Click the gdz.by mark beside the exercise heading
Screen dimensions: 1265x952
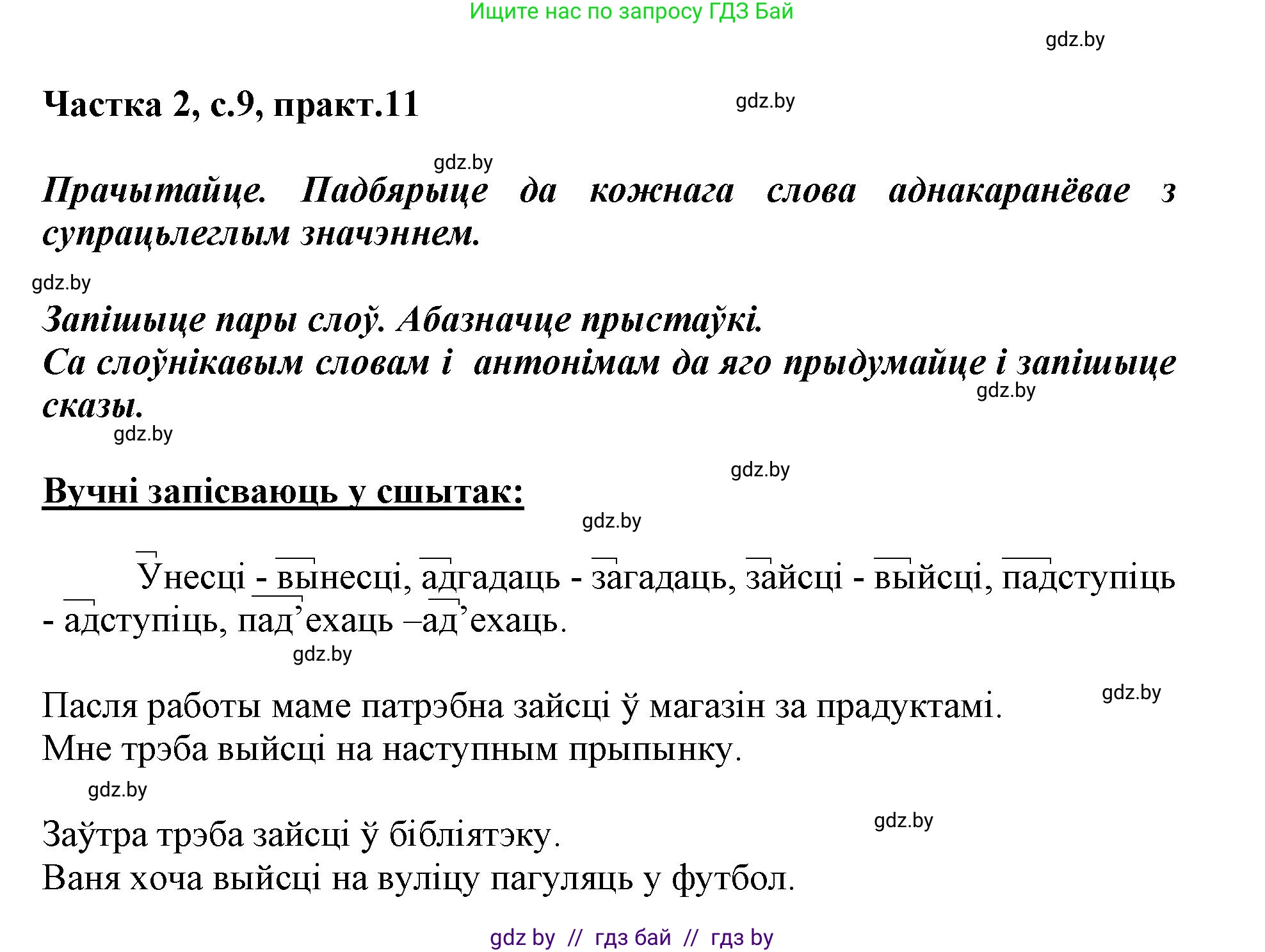point(766,102)
